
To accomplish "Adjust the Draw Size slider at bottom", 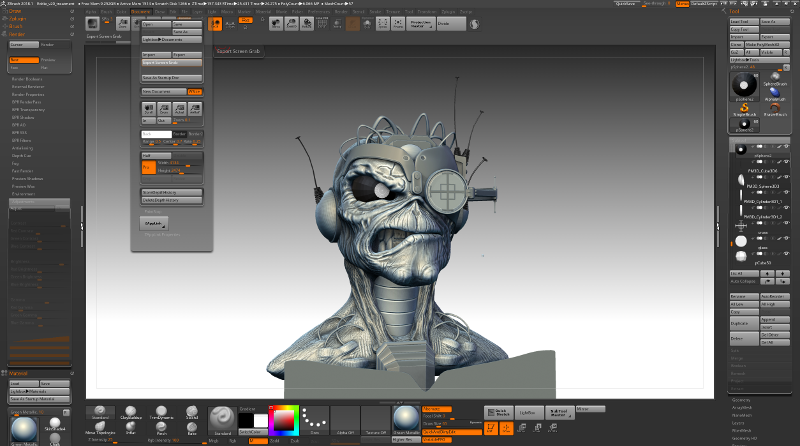I will click(452, 424).
